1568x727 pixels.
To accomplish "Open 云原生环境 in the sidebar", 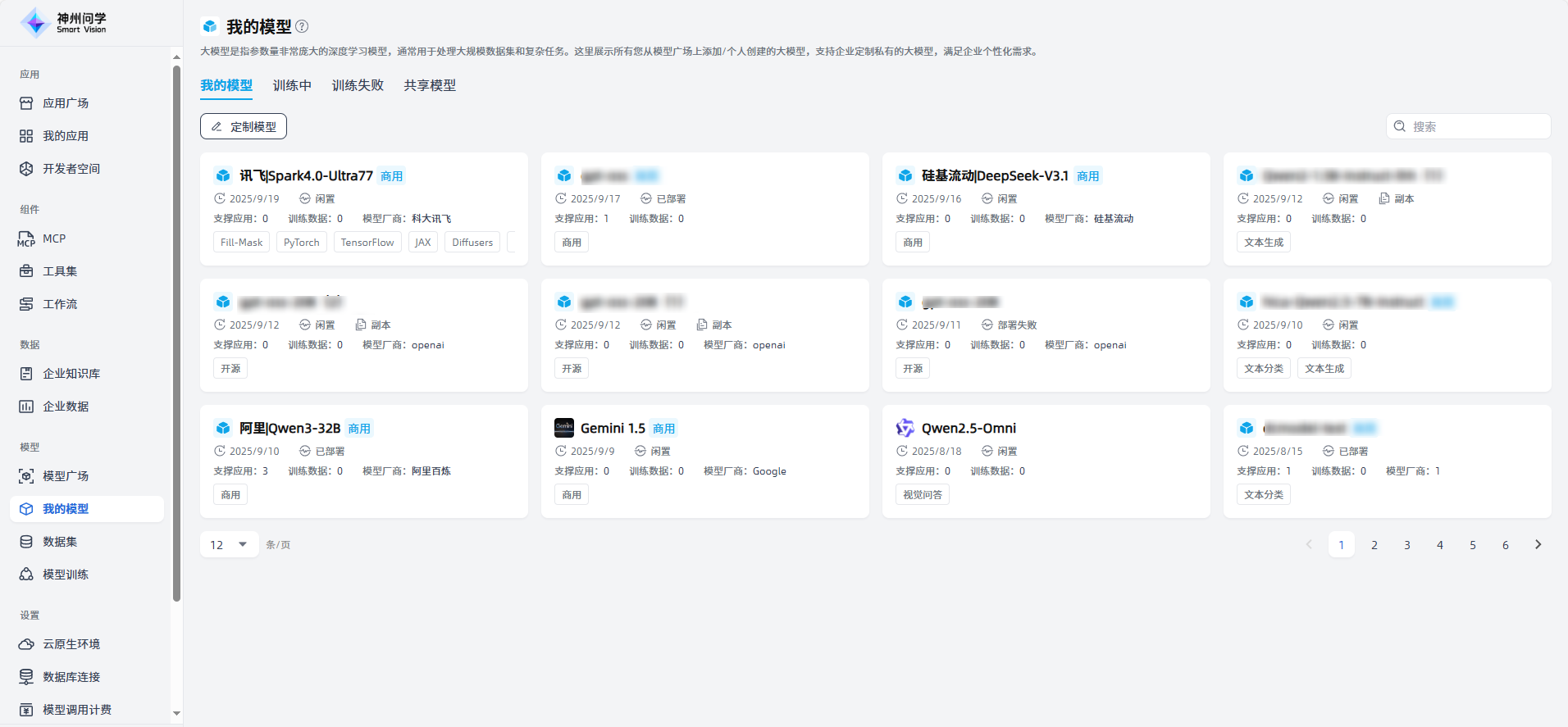I will pyautogui.click(x=71, y=644).
